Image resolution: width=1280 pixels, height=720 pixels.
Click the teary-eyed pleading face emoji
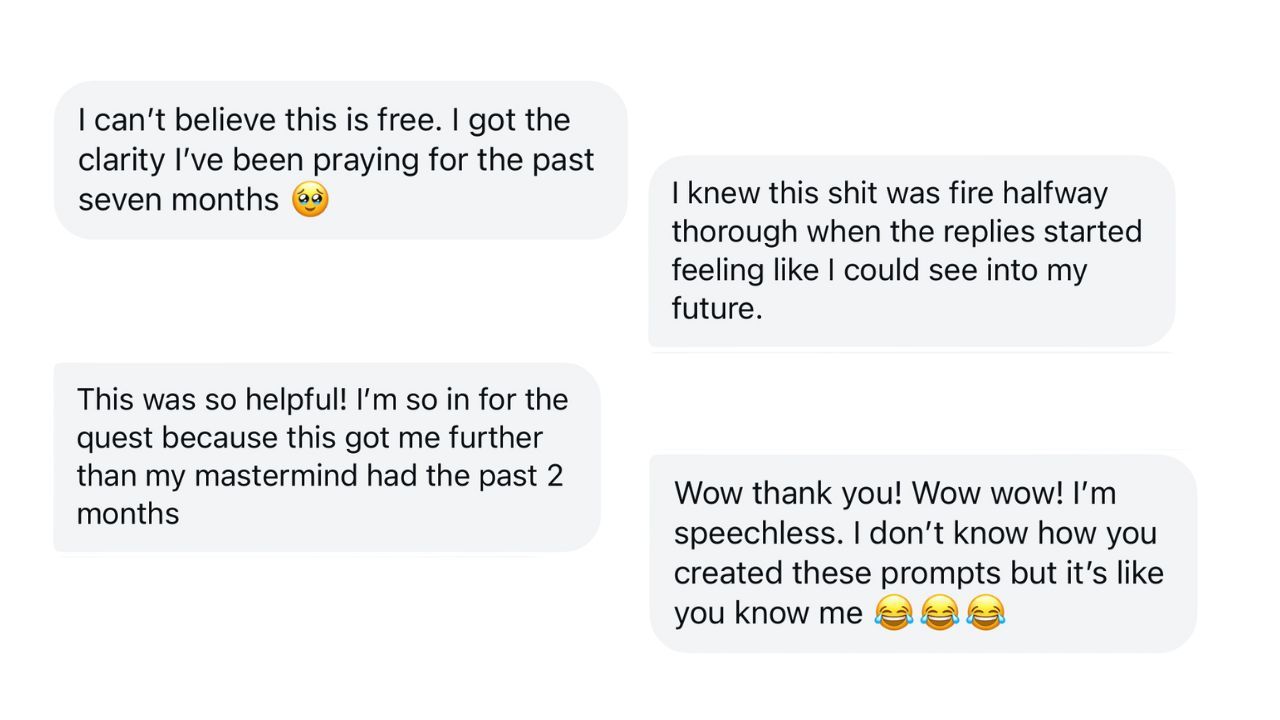310,200
